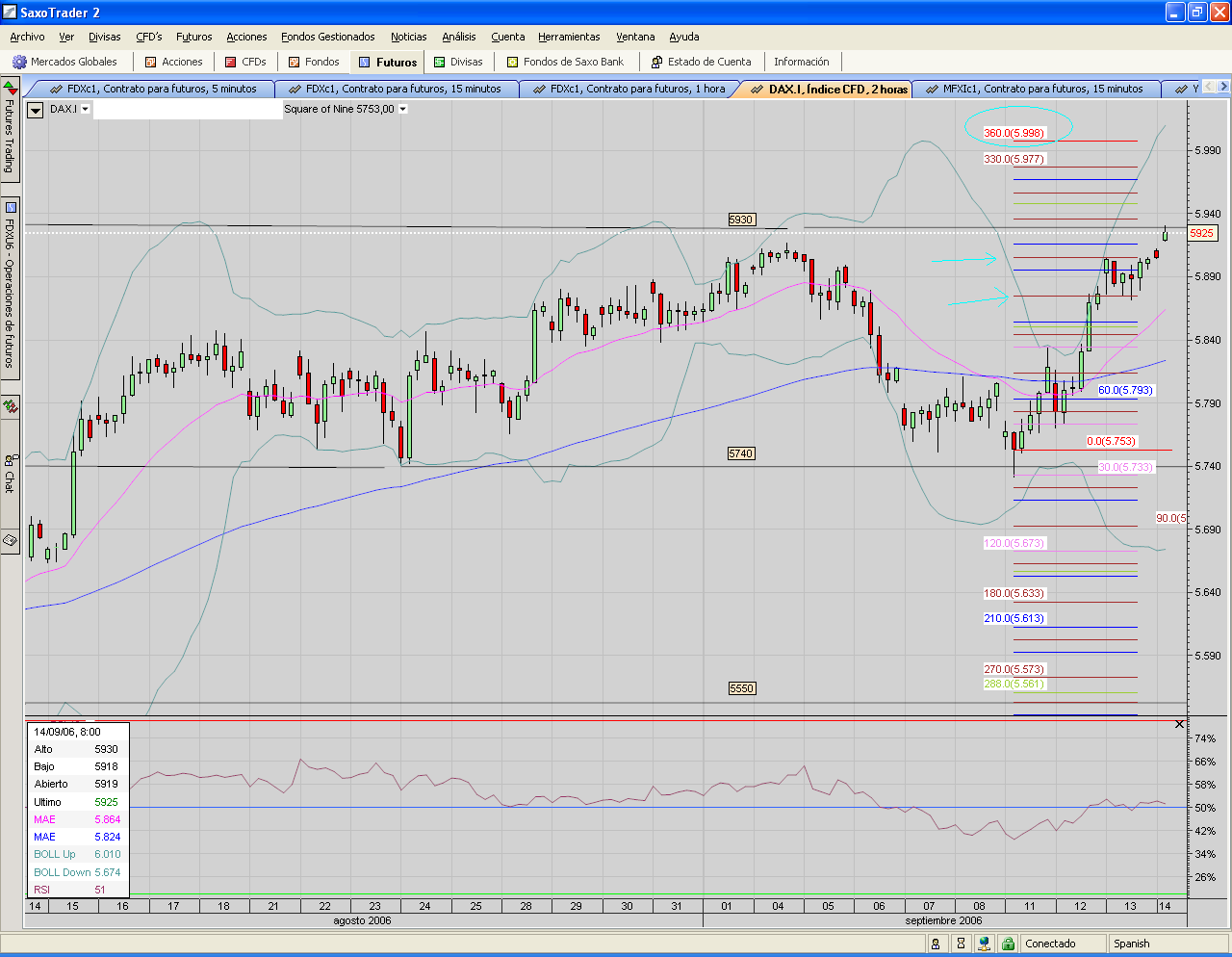
Task: Click the Acciones toolbar icon
Action: pos(150,62)
